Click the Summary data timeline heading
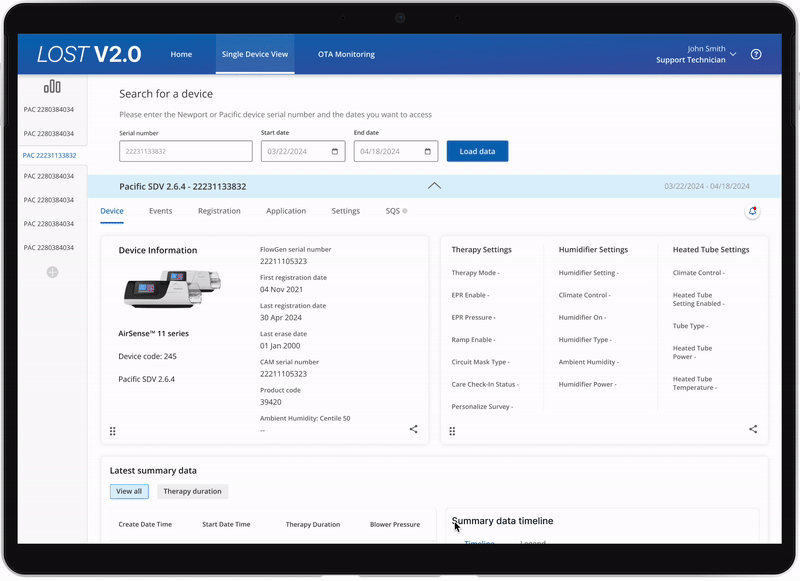 point(502,521)
